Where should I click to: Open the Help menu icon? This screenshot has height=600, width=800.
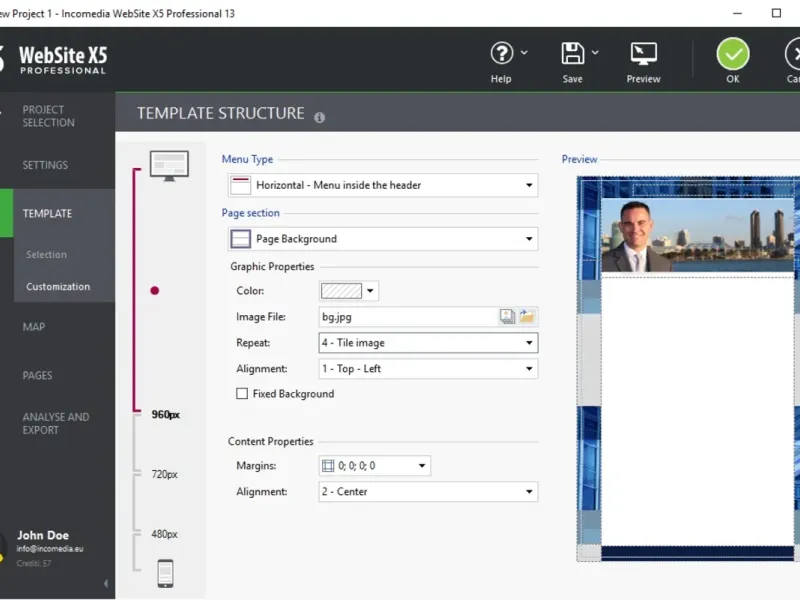[502, 53]
